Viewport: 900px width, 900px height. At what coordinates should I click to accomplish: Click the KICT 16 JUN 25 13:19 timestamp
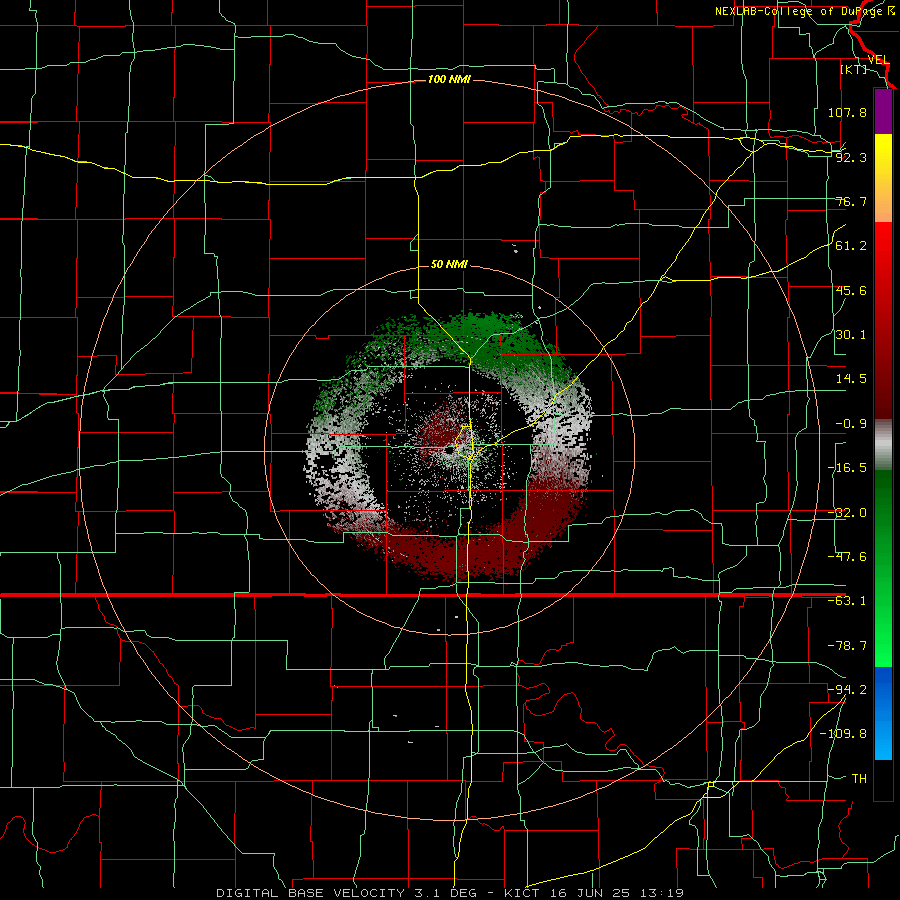click(x=594, y=893)
